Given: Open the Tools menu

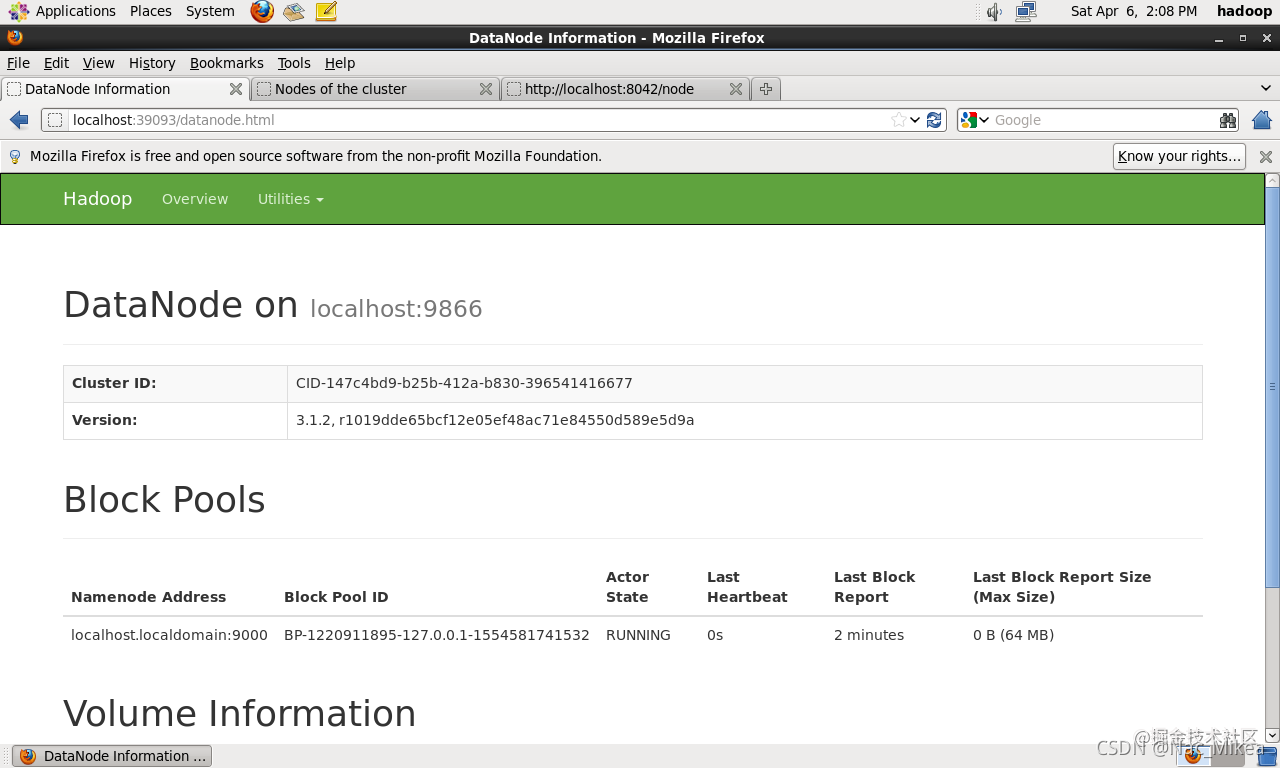Looking at the screenshot, I should (x=294, y=63).
